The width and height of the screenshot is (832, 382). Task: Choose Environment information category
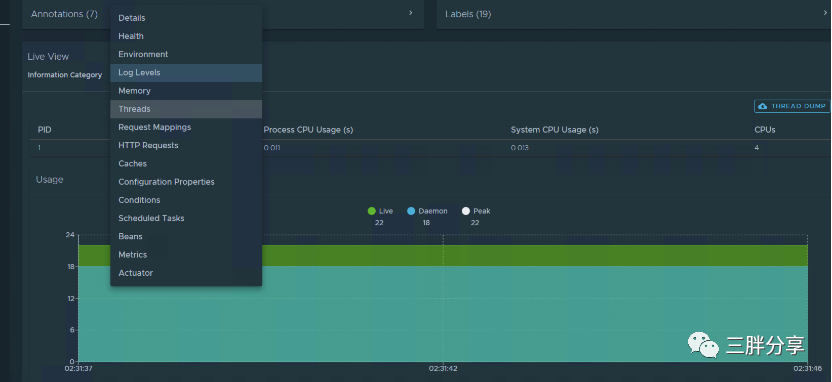click(x=186, y=54)
